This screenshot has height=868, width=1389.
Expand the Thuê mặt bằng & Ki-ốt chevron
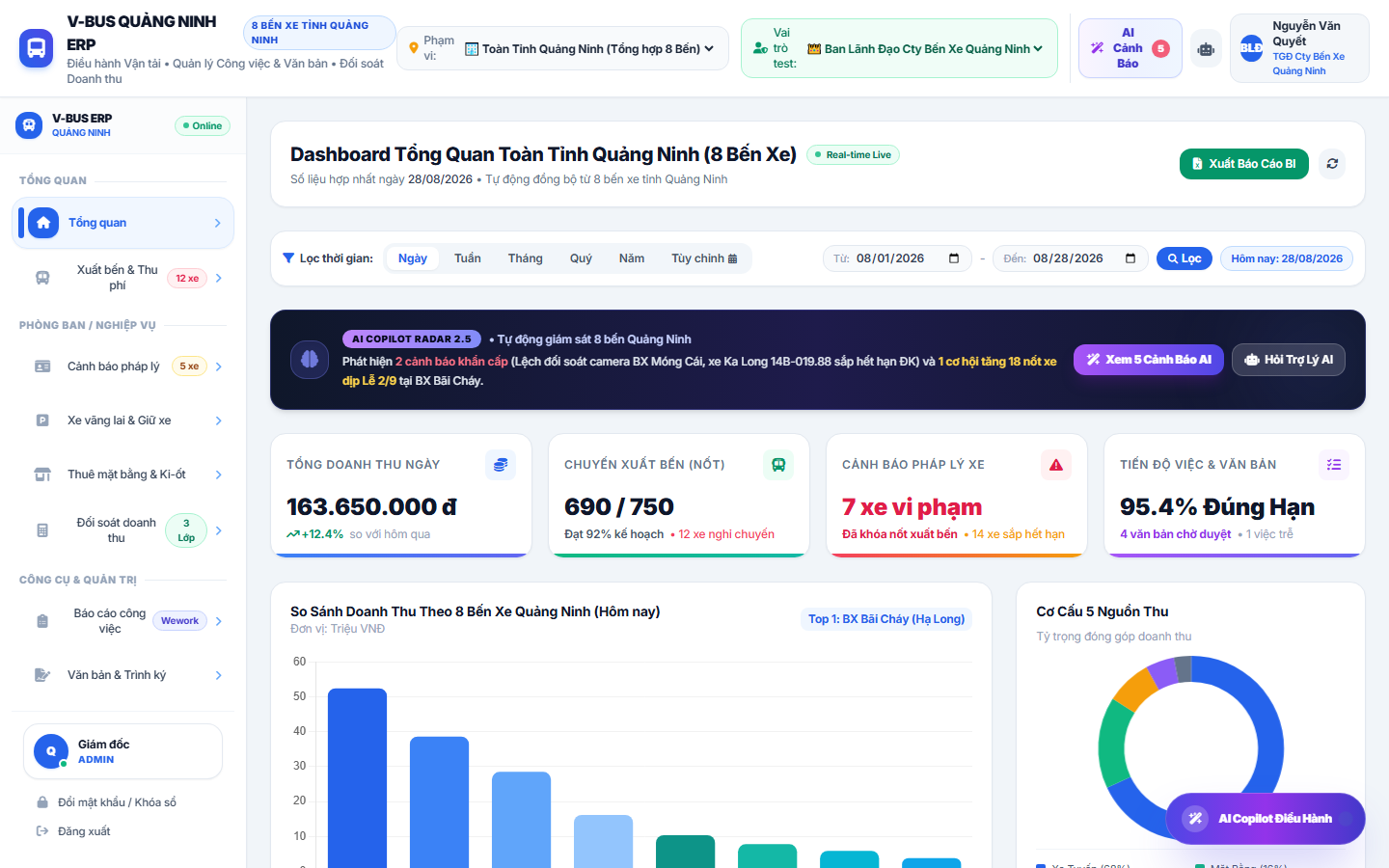[x=219, y=475]
